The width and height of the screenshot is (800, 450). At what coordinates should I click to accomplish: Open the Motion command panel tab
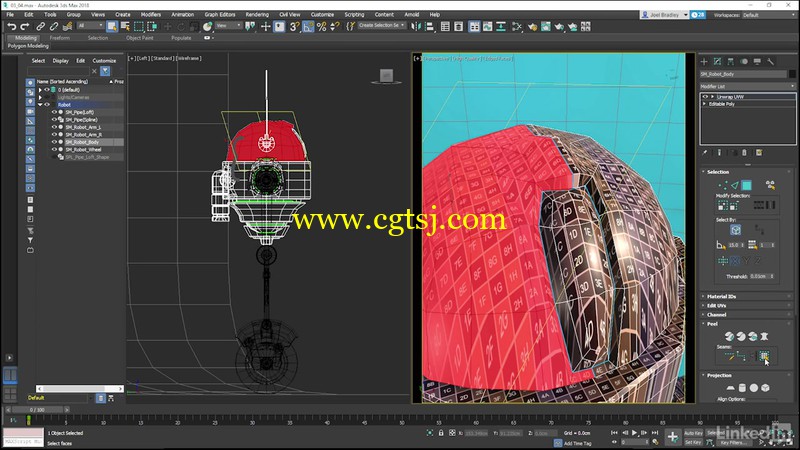[x=744, y=62]
